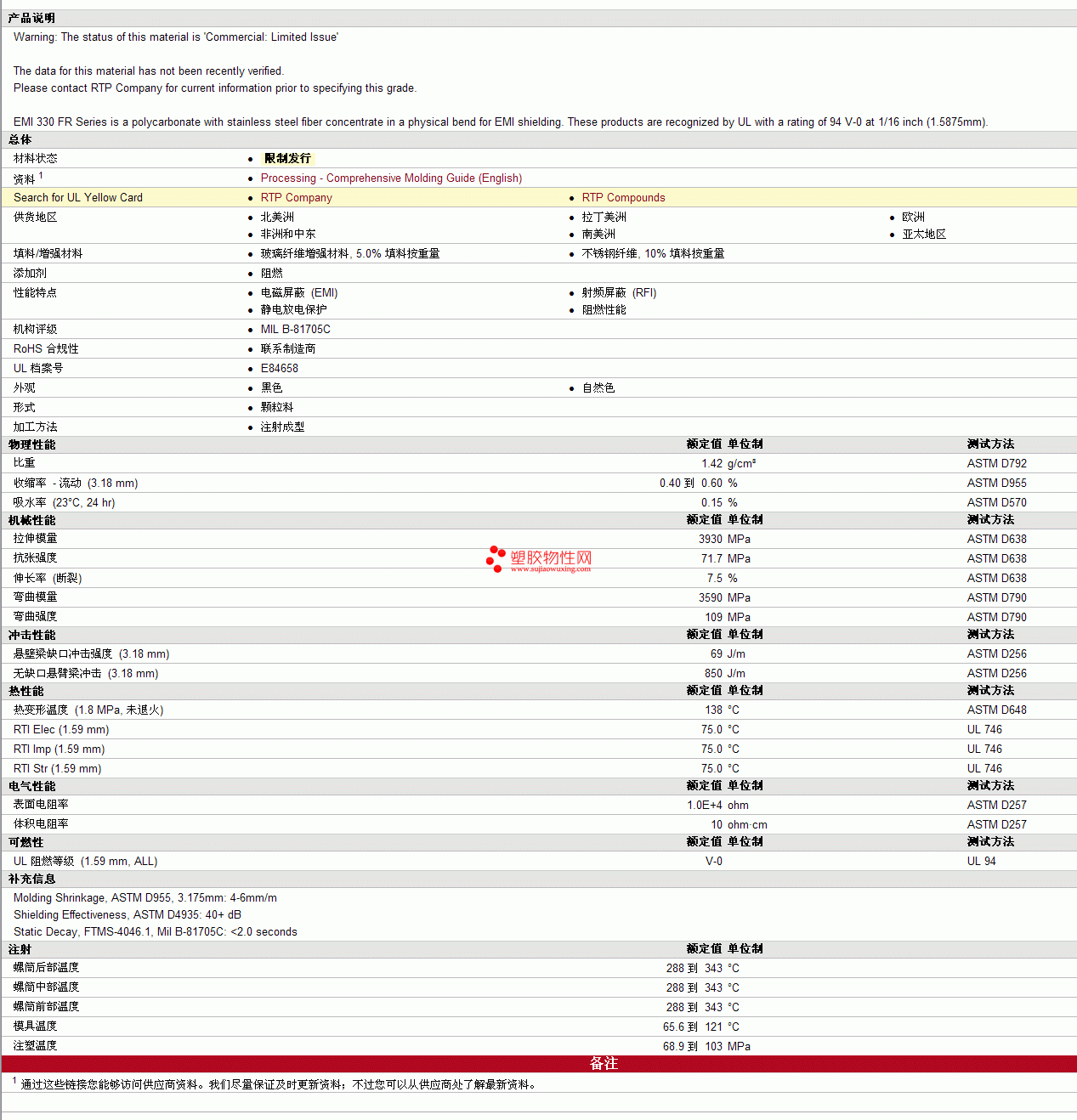The height and width of the screenshot is (1120, 1077).
Task: Click the 南美洲 availability entry
Action: [x=598, y=234]
